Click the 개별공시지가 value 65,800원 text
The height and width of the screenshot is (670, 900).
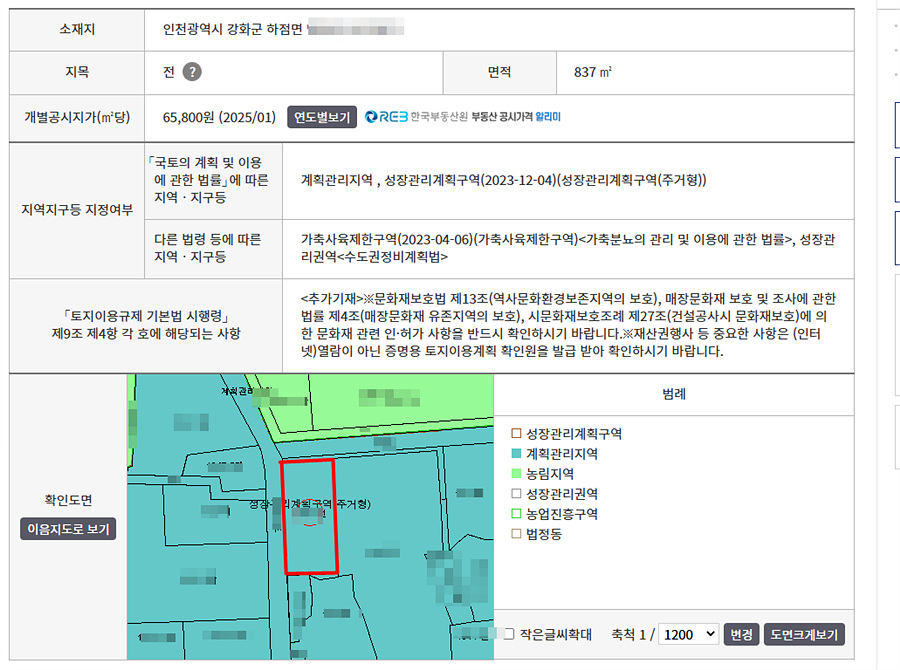point(218,117)
